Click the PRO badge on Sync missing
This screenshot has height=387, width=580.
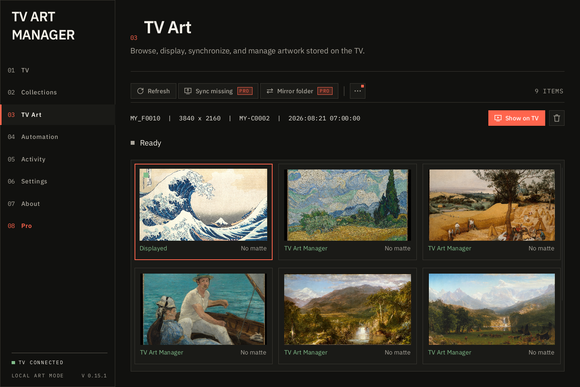point(245,91)
